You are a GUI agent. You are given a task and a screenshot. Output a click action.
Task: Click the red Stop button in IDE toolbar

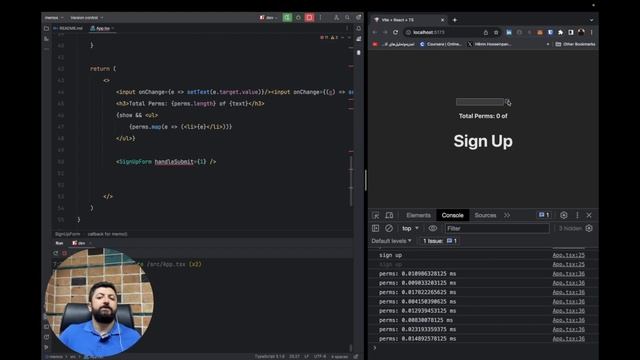pos(309,18)
